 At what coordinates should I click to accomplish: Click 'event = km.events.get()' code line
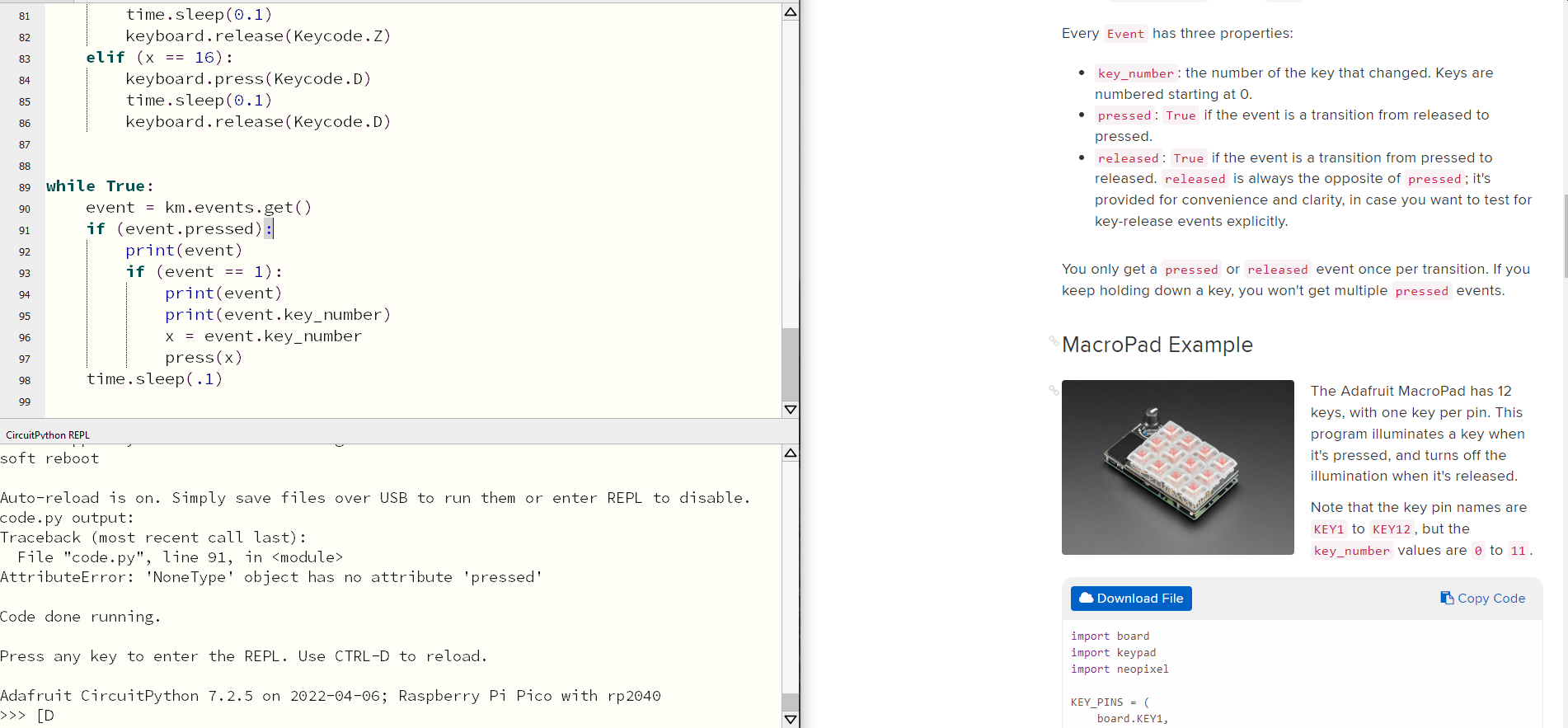coord(199,208)
